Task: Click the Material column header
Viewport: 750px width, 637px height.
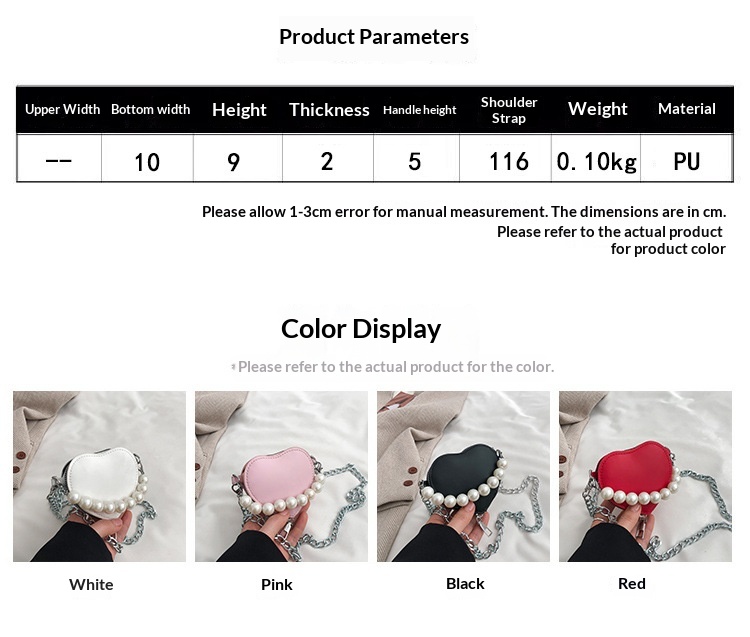Action: pos(687,109)
